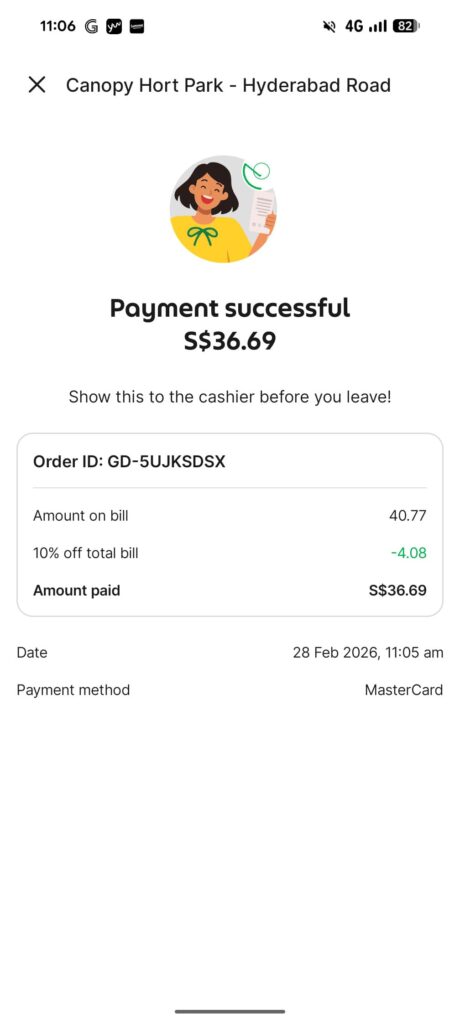Viewport: 460px width, 1024px height.
Task: Select the S$36.69 total under heading
Action: (230, 341)
